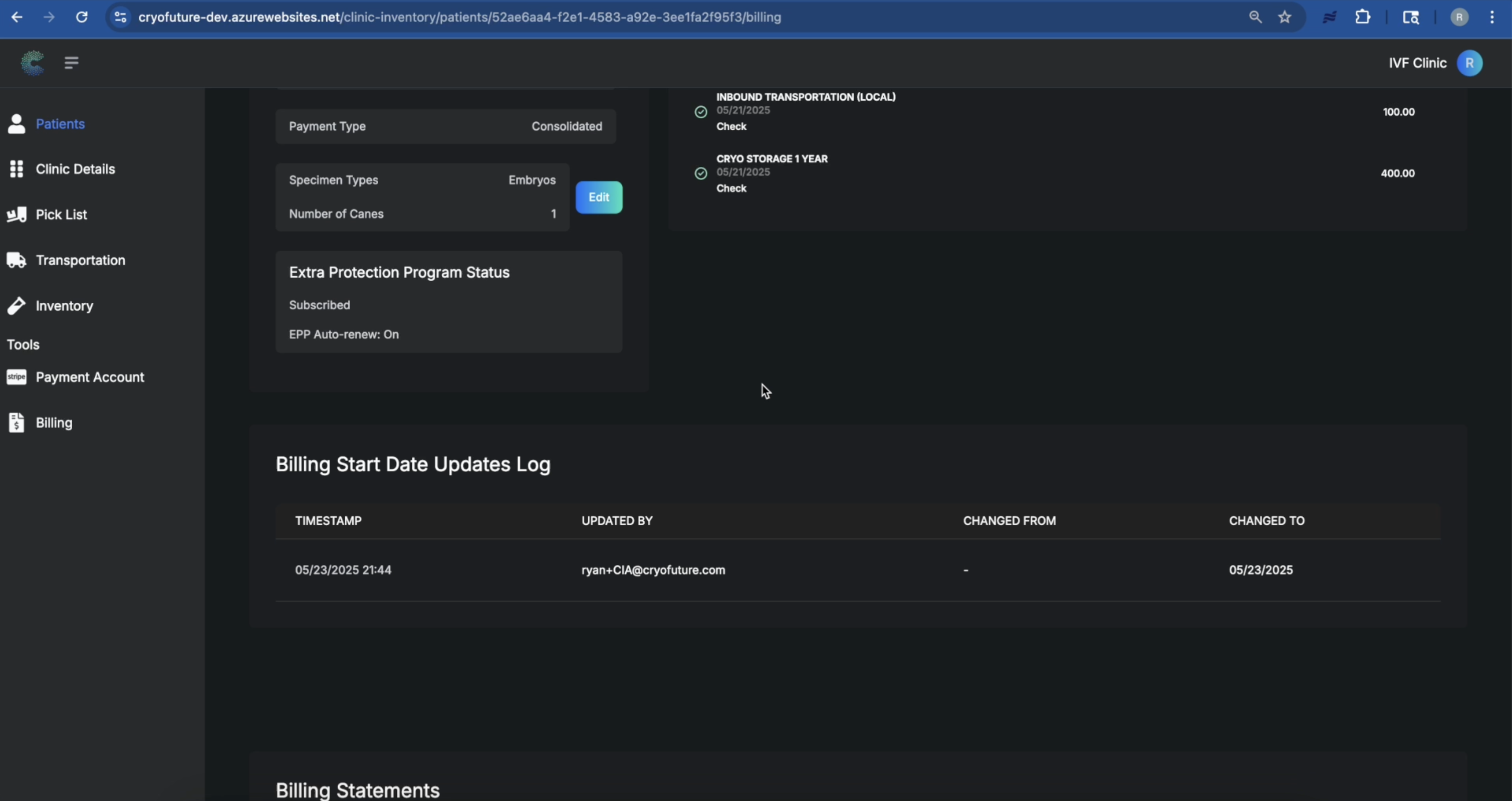Screen dimensions: 1512x801
Task: Open the IVF Clinic user avatar
Action: [1469, 63]
